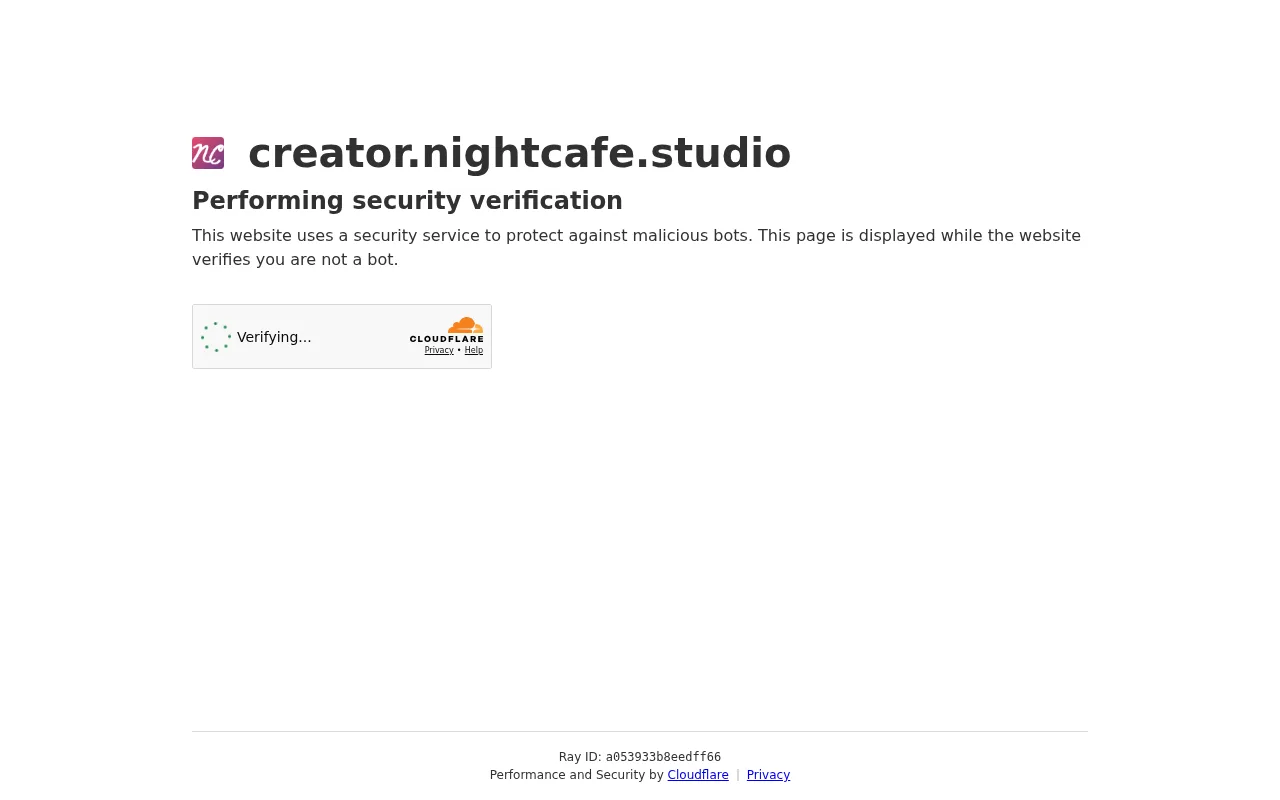
Task: Click the Cloudflare cloud logo in the widget
Action: coord(446,330)
